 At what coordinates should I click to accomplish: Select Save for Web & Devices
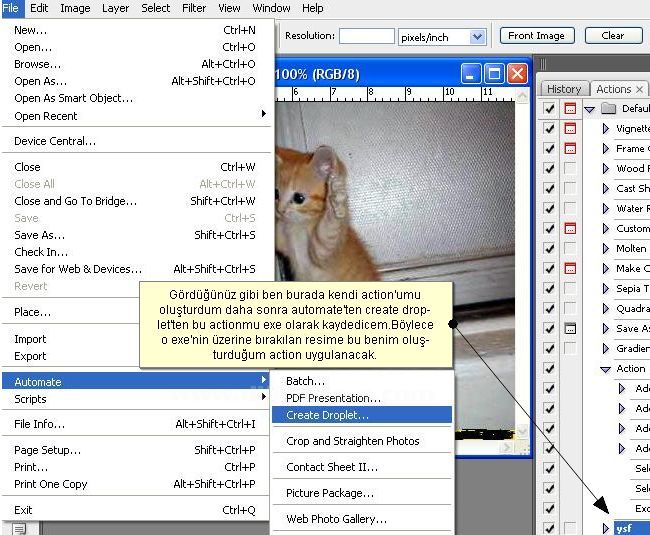pos(135,269)
